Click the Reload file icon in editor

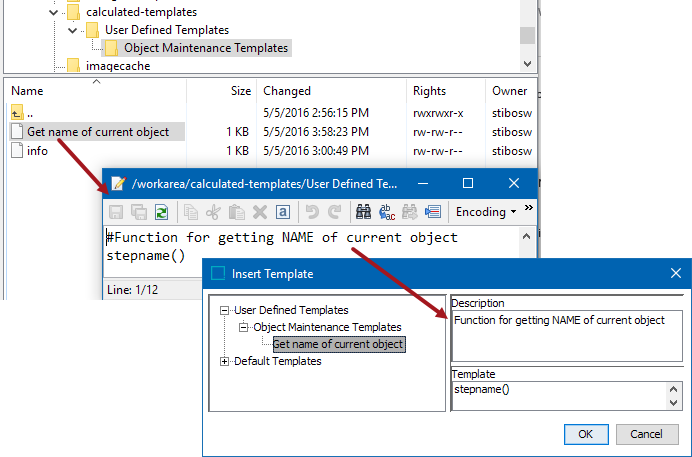click(161, 212)
